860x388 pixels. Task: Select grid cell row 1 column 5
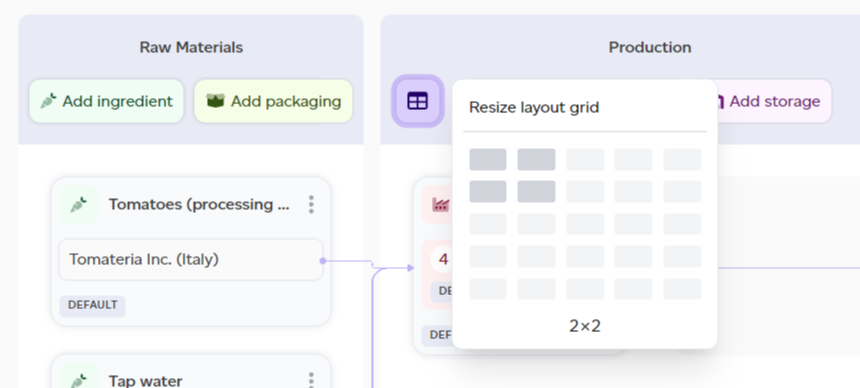[x=682, y=159]
